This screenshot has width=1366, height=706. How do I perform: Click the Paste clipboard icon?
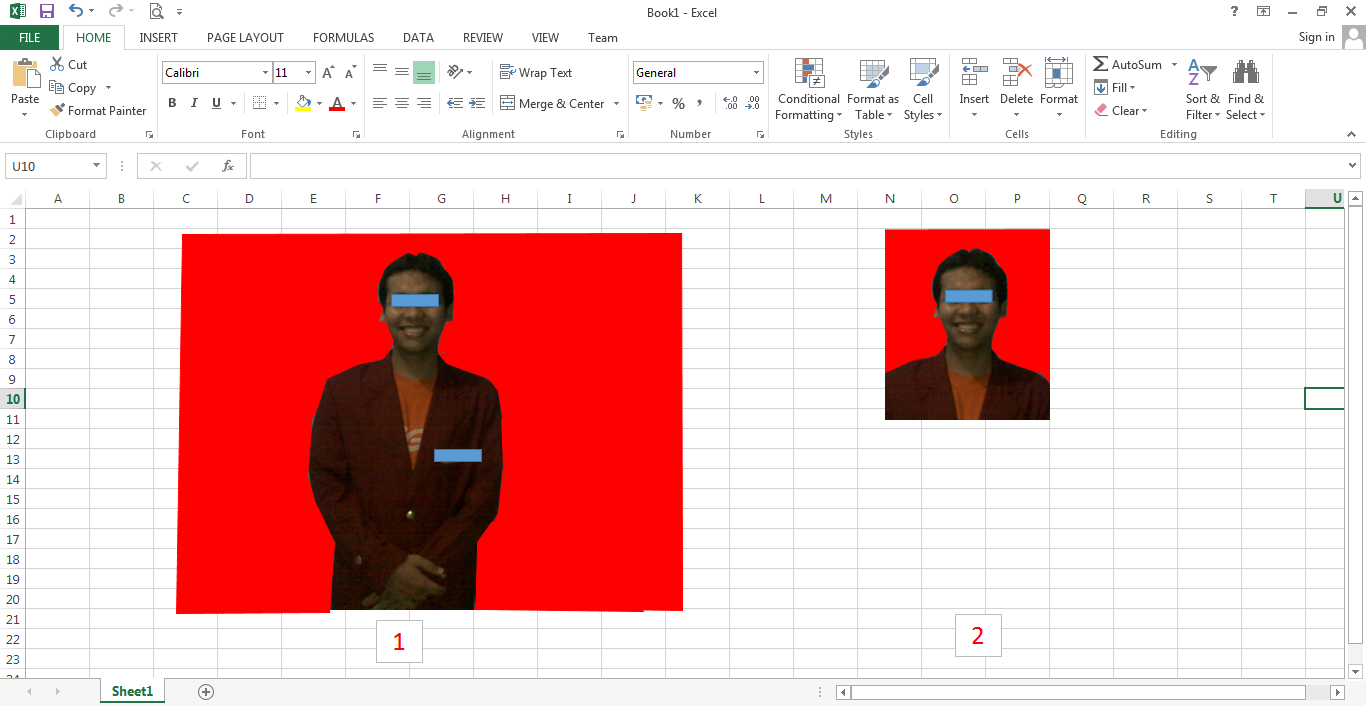click(x=26, y=75)
